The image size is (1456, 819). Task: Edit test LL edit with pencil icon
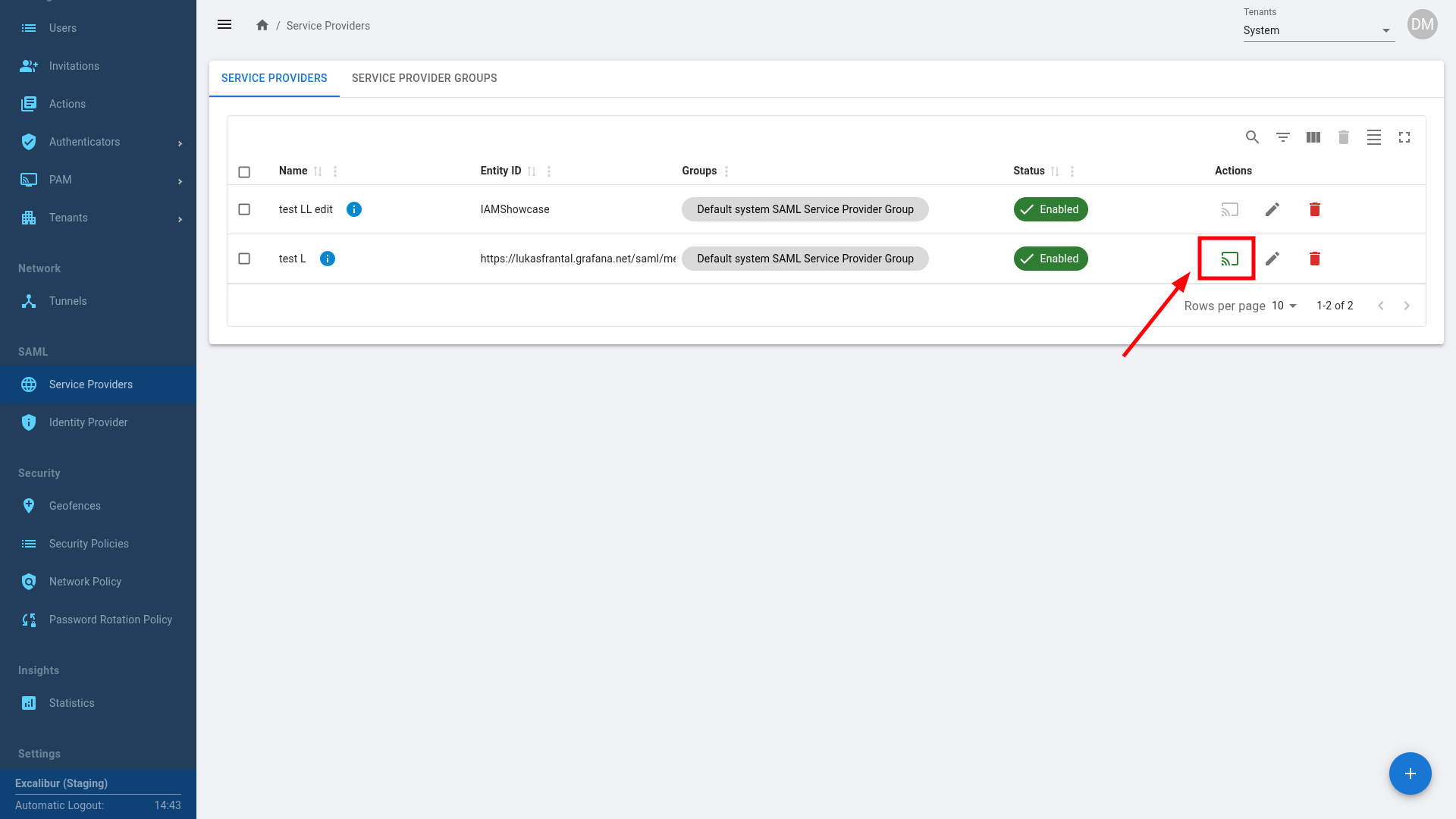(x=1272, y=209)
